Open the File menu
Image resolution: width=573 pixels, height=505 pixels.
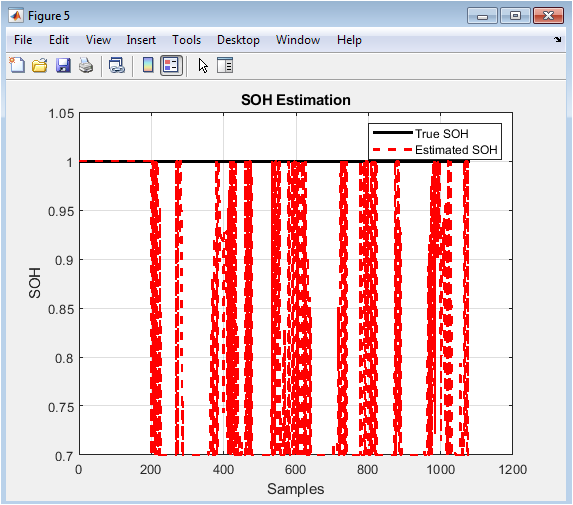[x=23, y=40]
